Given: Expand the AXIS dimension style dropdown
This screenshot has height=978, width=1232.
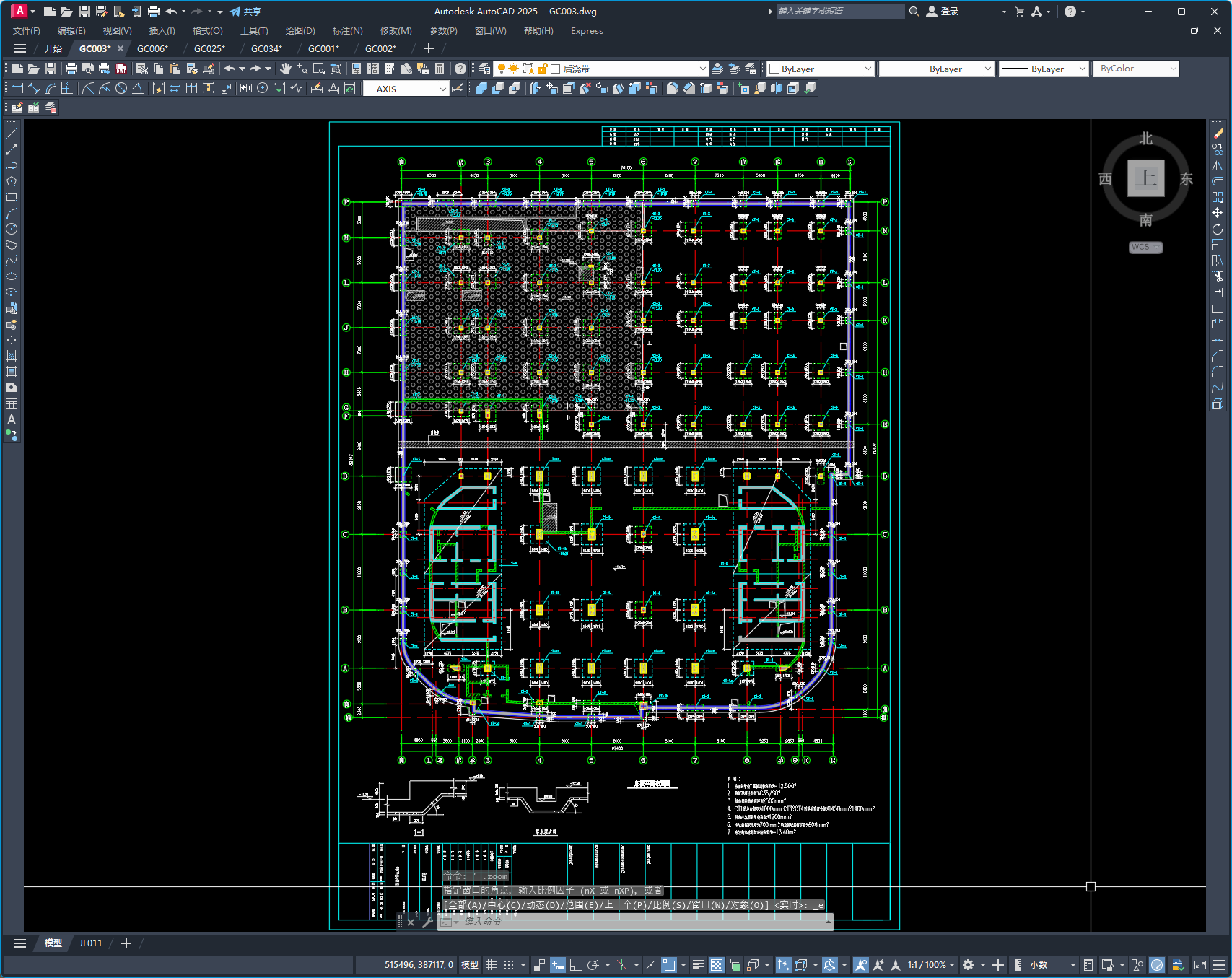Looking at the screenshot, I should point(442,89).
